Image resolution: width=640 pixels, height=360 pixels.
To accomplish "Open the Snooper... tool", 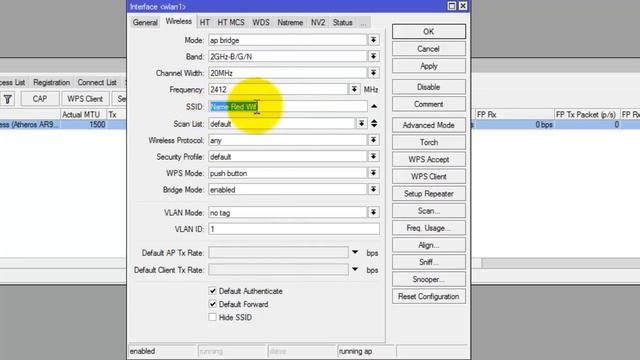I will [429, 280].
